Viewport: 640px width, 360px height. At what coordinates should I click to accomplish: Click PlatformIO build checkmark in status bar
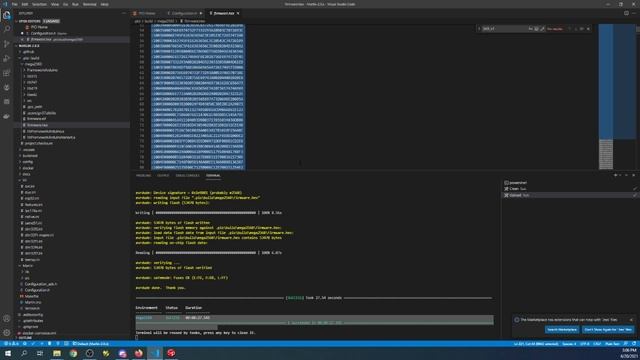[33, 344]
